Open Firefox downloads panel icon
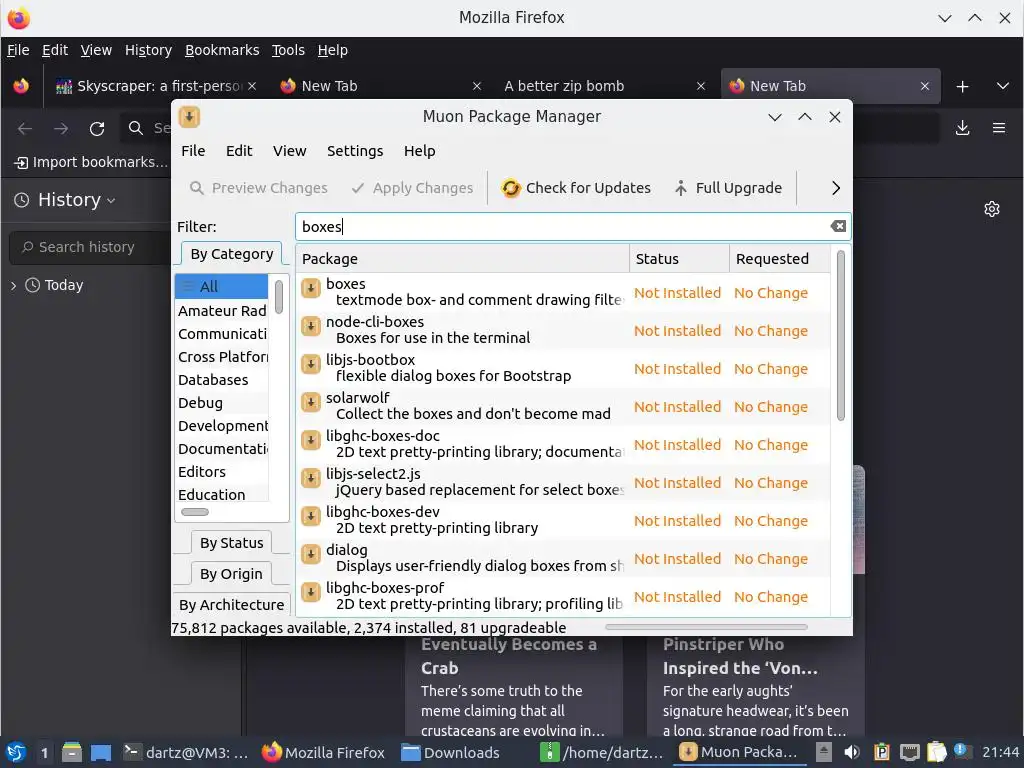Viewport: 1024px width, 768px height. pos(962,128)
